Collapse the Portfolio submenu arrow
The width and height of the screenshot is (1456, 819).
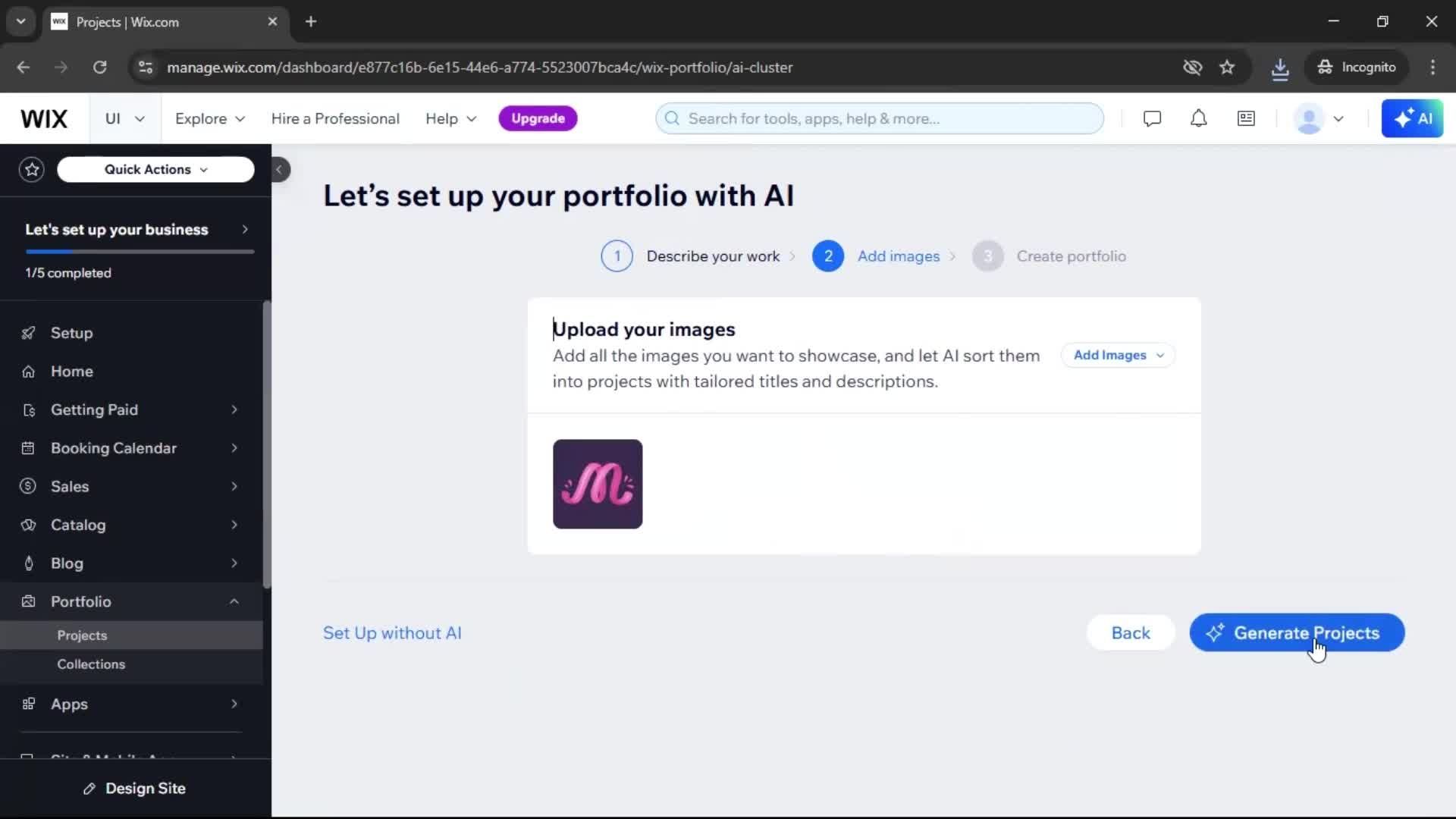tap(234, 601)
